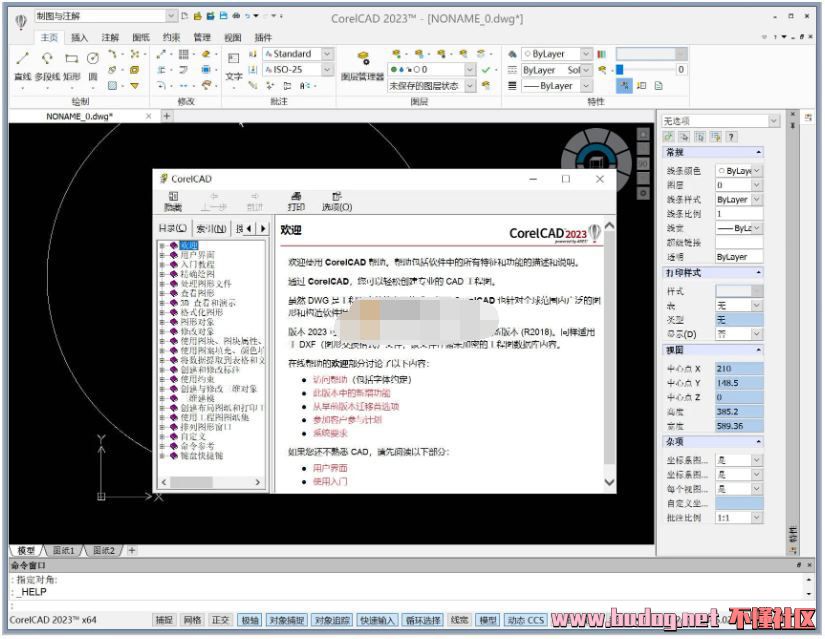Toggle Quick Input (快速输入) in status bar

point(377,620)
